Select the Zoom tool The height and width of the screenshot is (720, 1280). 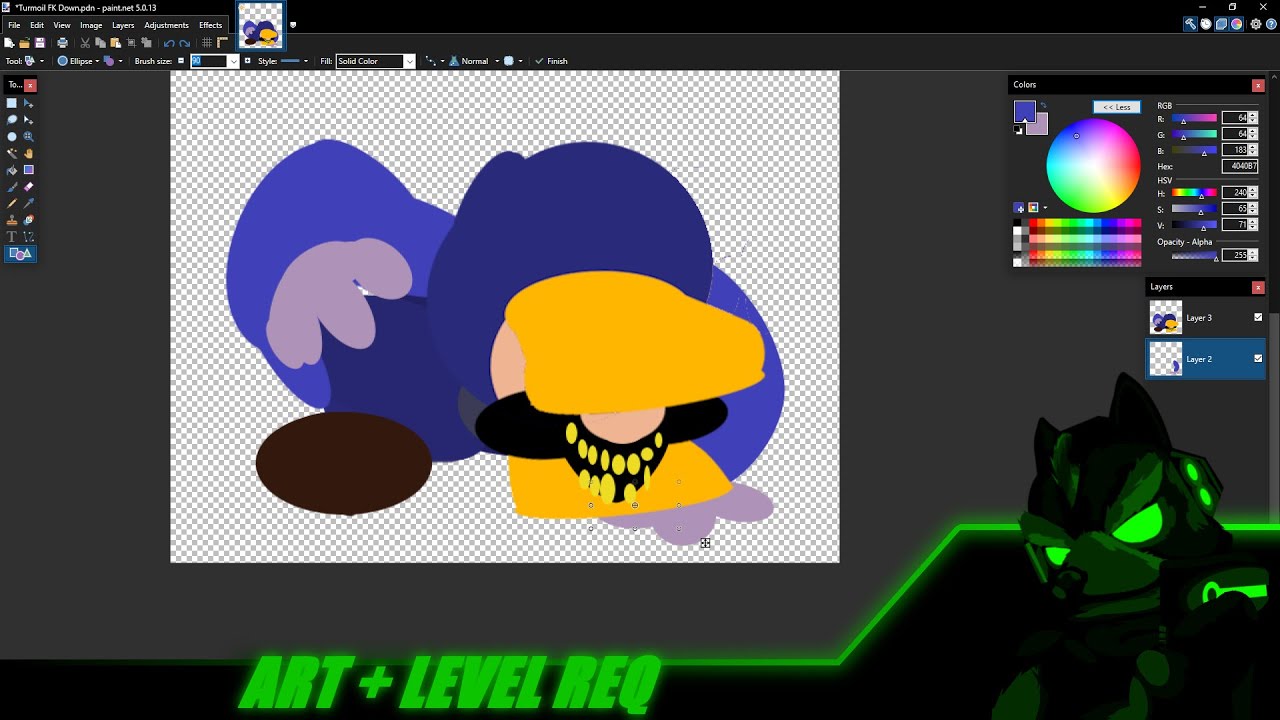29,137
